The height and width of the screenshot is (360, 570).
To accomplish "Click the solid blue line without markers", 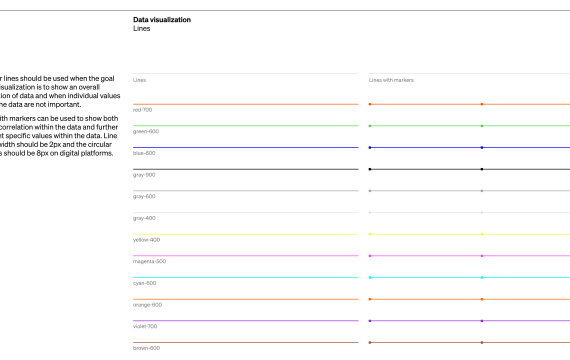I will coord(246,148).
